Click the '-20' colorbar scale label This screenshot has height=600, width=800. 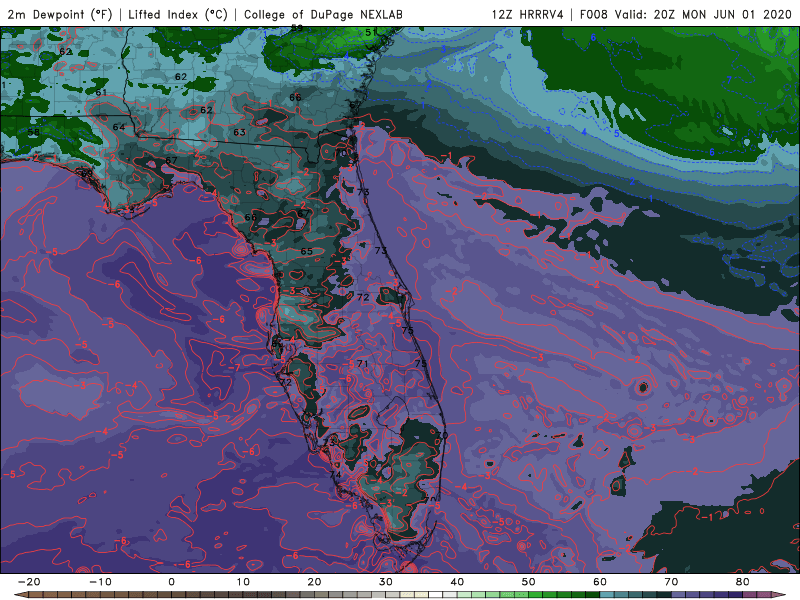click(29, 582)
